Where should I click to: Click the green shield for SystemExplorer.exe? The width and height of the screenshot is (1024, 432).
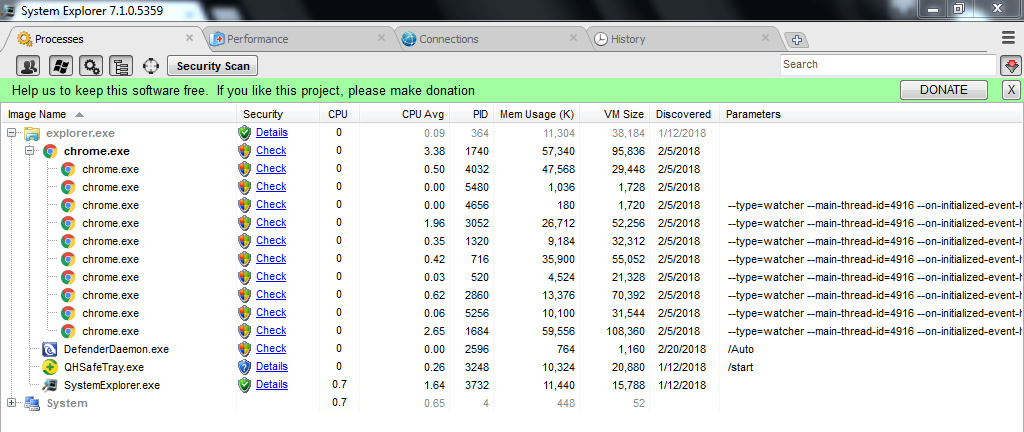pos(244,385)
